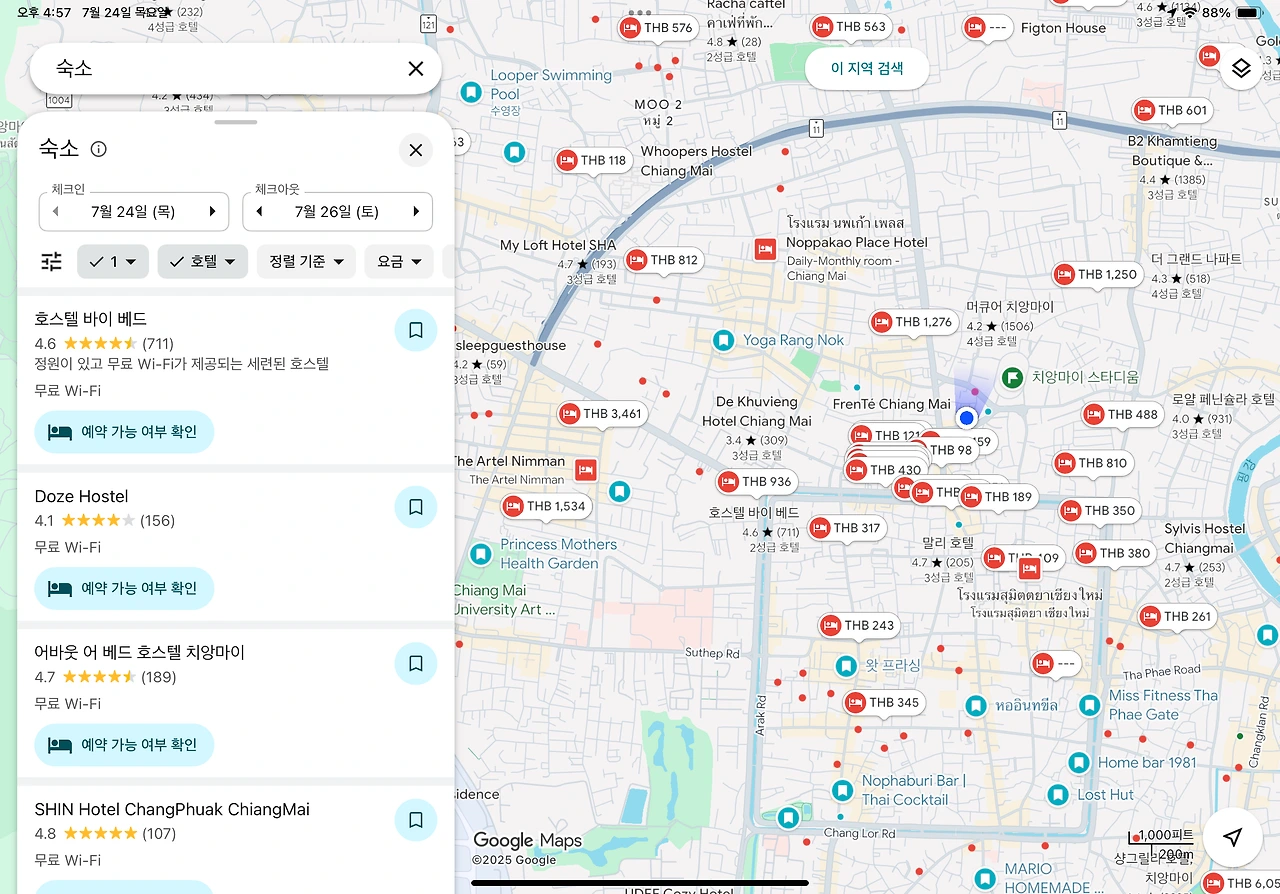The width and height of the screenshot is (1280, 894).
Task: Select the THB 350 hotel pin
Action: [1098, 510]
